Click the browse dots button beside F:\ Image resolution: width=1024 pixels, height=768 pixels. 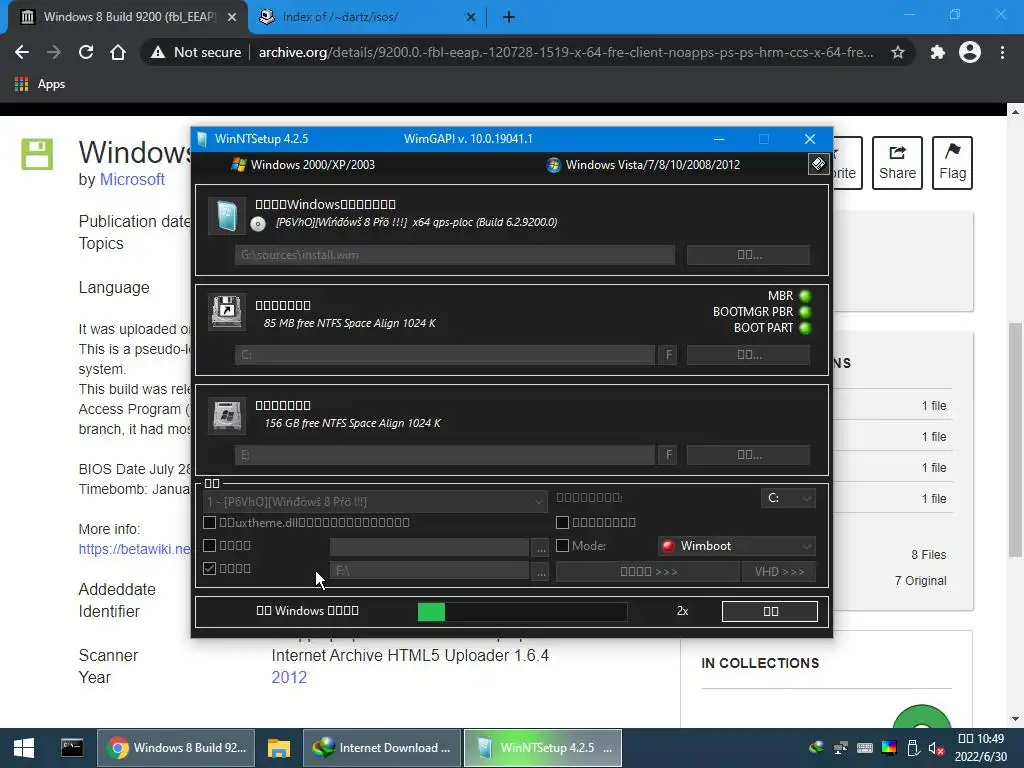pyautogui.click(x=541, y=571)
